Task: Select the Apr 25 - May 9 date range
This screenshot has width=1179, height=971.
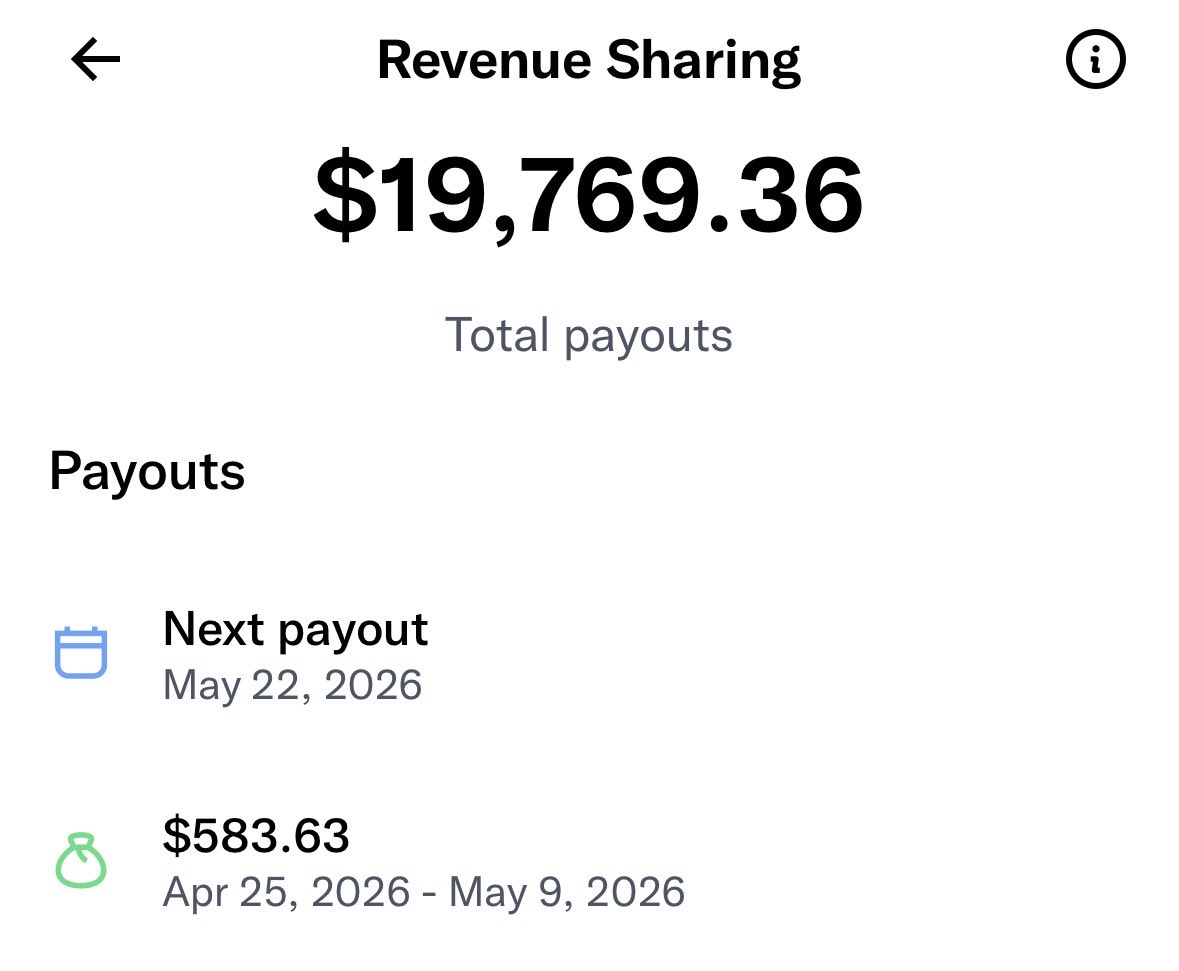Action: pyautogui.click(x=424, y=892)
